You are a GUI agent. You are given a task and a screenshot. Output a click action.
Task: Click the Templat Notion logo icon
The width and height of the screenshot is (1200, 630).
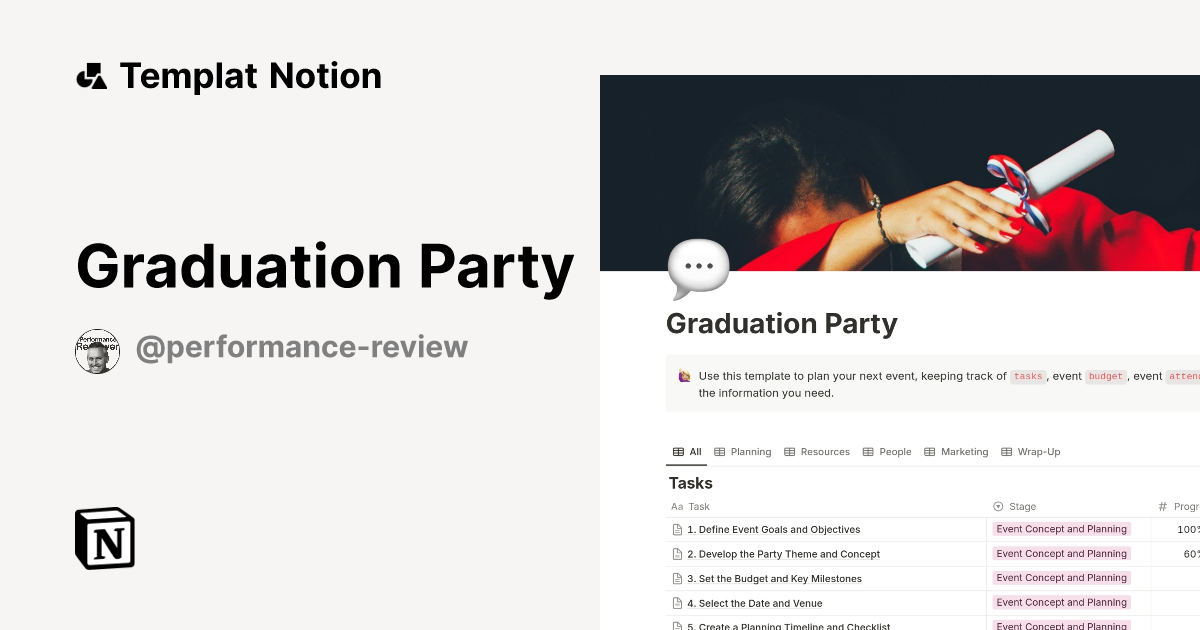pos(92,75)
